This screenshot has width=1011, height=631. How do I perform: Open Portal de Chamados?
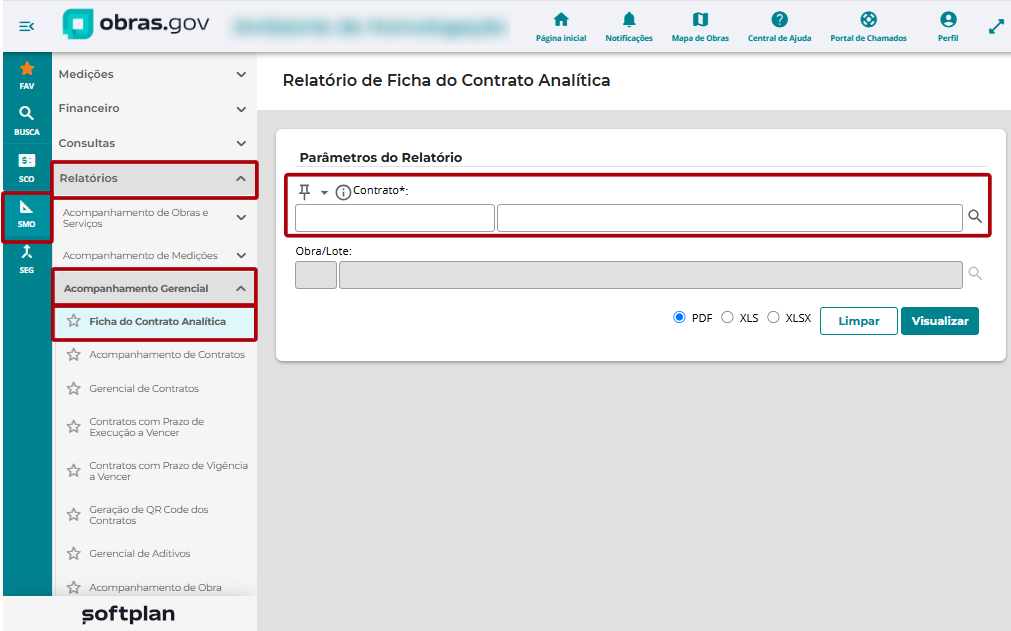[869, 27]
